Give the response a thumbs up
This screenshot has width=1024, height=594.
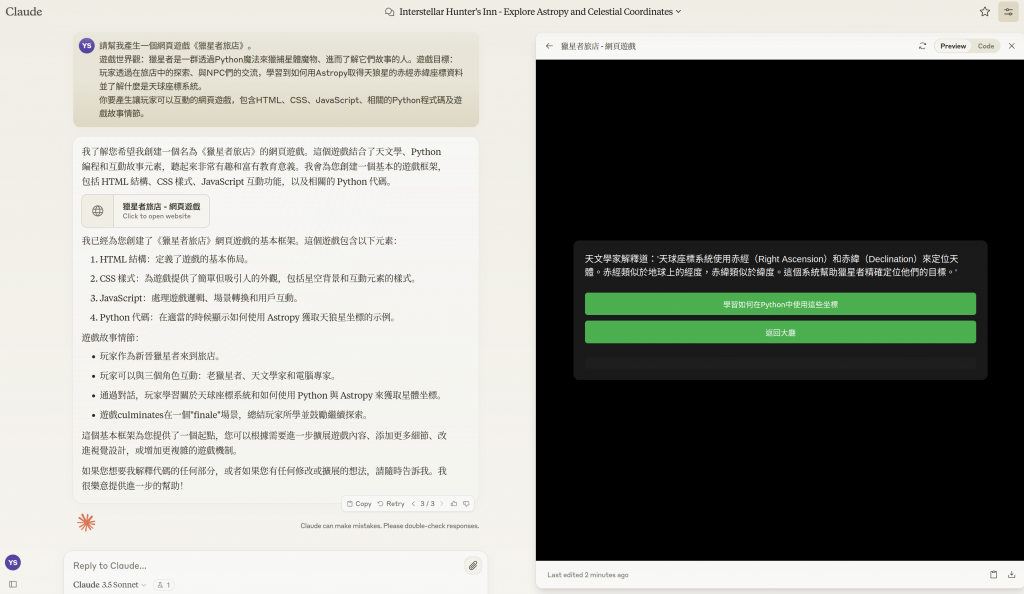[454, 504]
